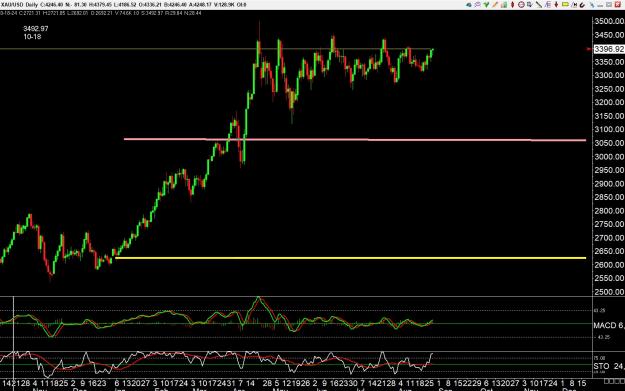
Task: Click the 2700.00 price axis label
Action: coord(609,238)
